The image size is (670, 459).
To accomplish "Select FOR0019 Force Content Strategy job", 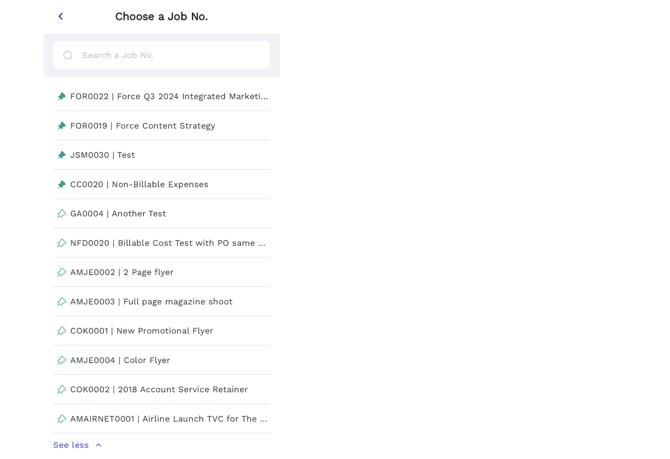I will (x=142, y=126).
